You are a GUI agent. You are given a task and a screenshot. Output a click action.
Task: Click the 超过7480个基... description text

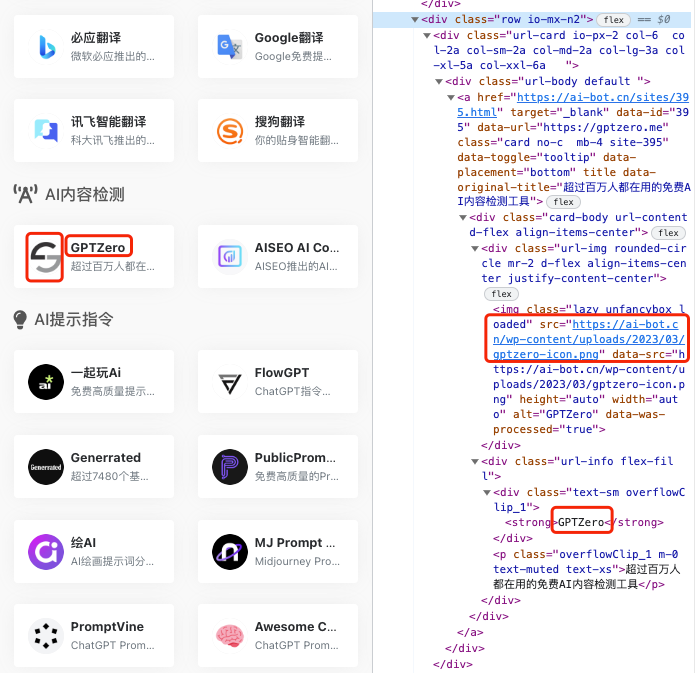109,477
